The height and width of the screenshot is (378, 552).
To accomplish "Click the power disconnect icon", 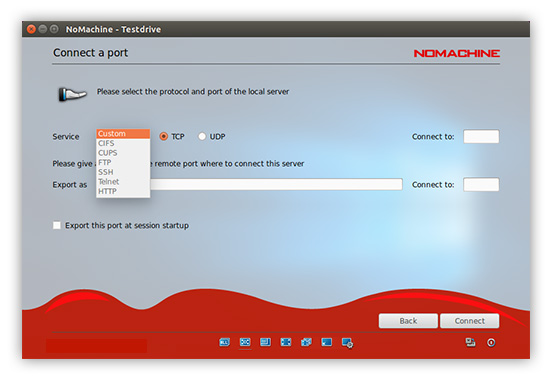I will pos(491,342).
